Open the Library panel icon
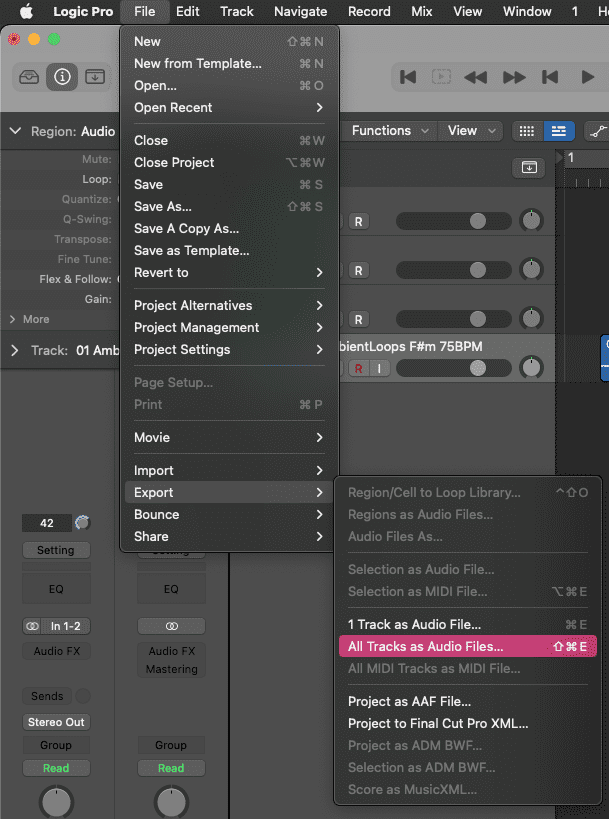Image resolution: width=609 pixels, height=819 pixels. [29, 77]
